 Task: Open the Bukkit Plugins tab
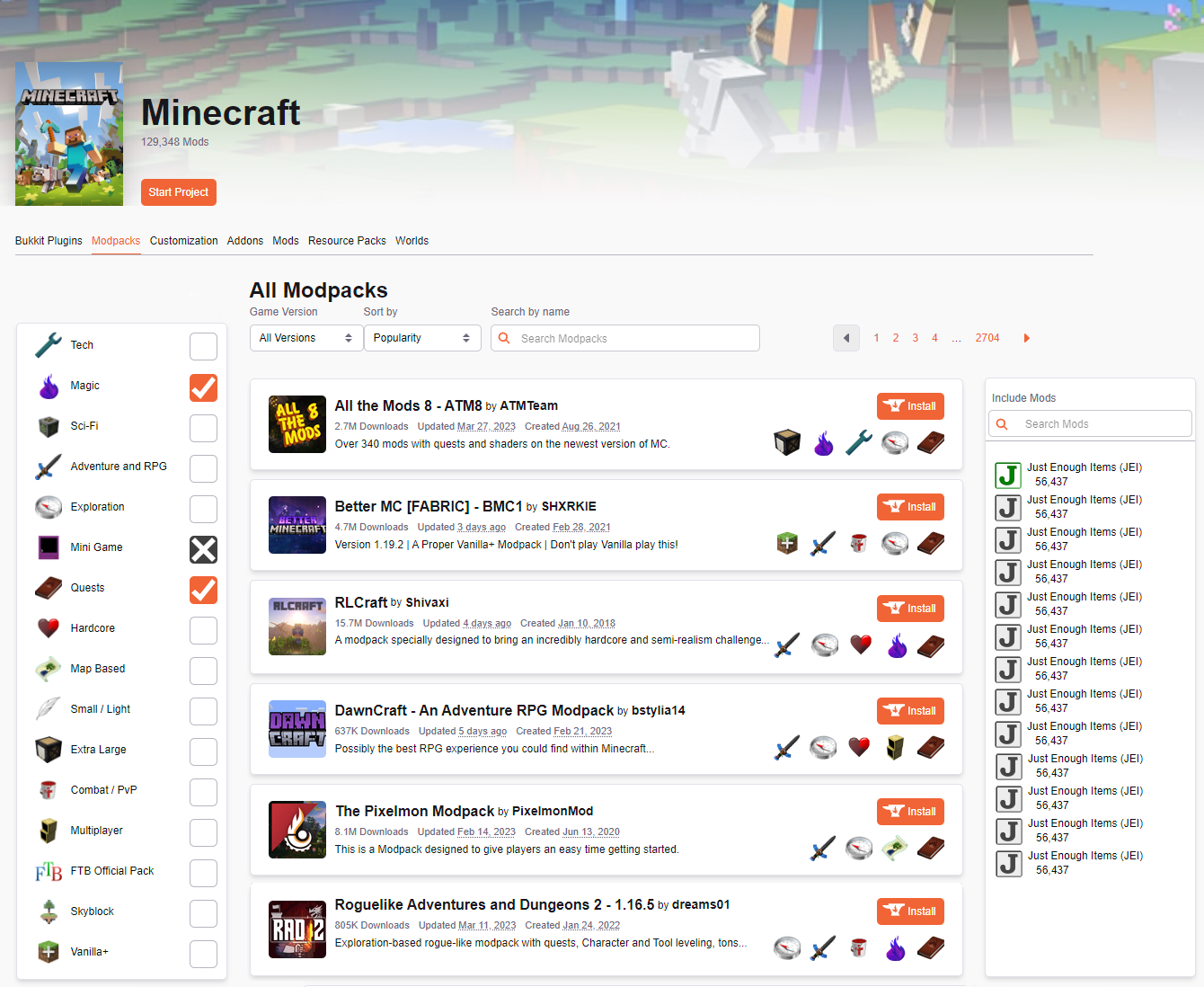coord(49,241)
